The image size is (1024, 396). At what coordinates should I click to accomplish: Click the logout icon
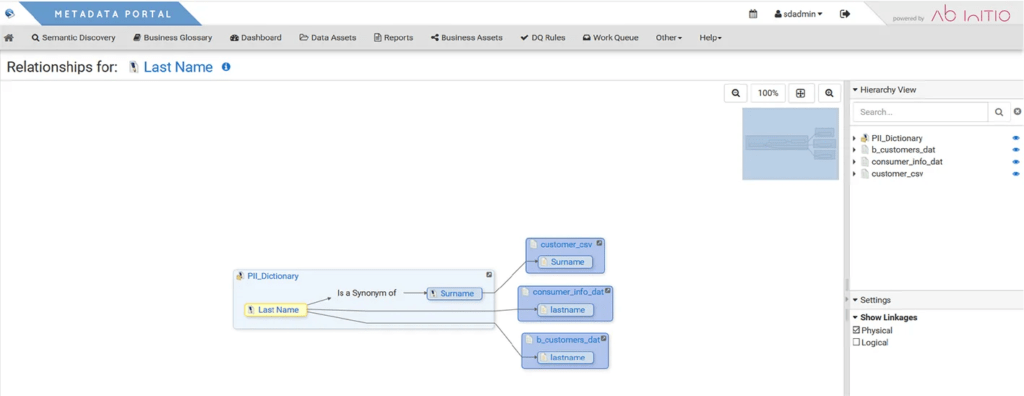tap(845, 14)
